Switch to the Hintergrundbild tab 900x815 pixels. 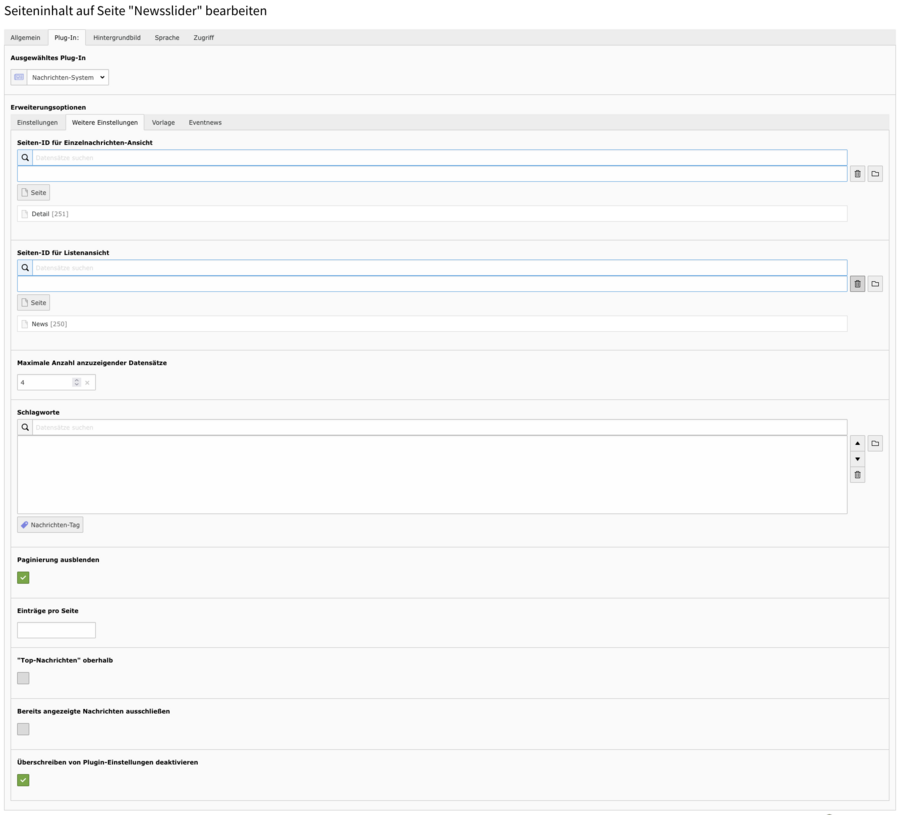pyautogui.click(x=117, y=38)
